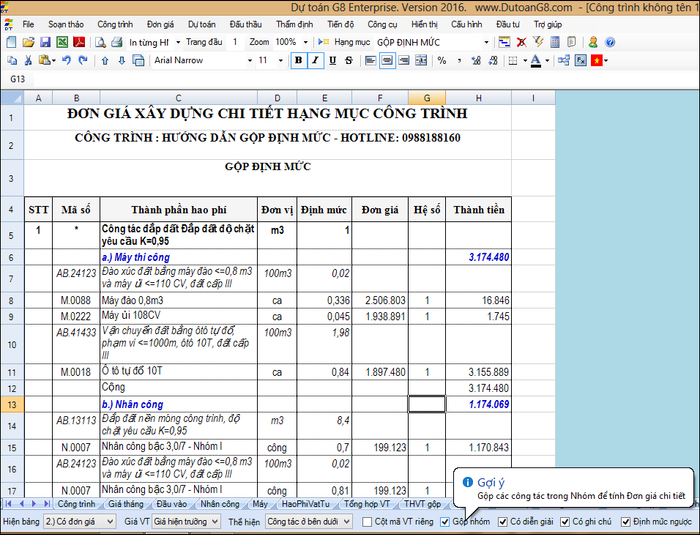Export to Excel using the green icon
700x535 pixels.
point(61,43)
